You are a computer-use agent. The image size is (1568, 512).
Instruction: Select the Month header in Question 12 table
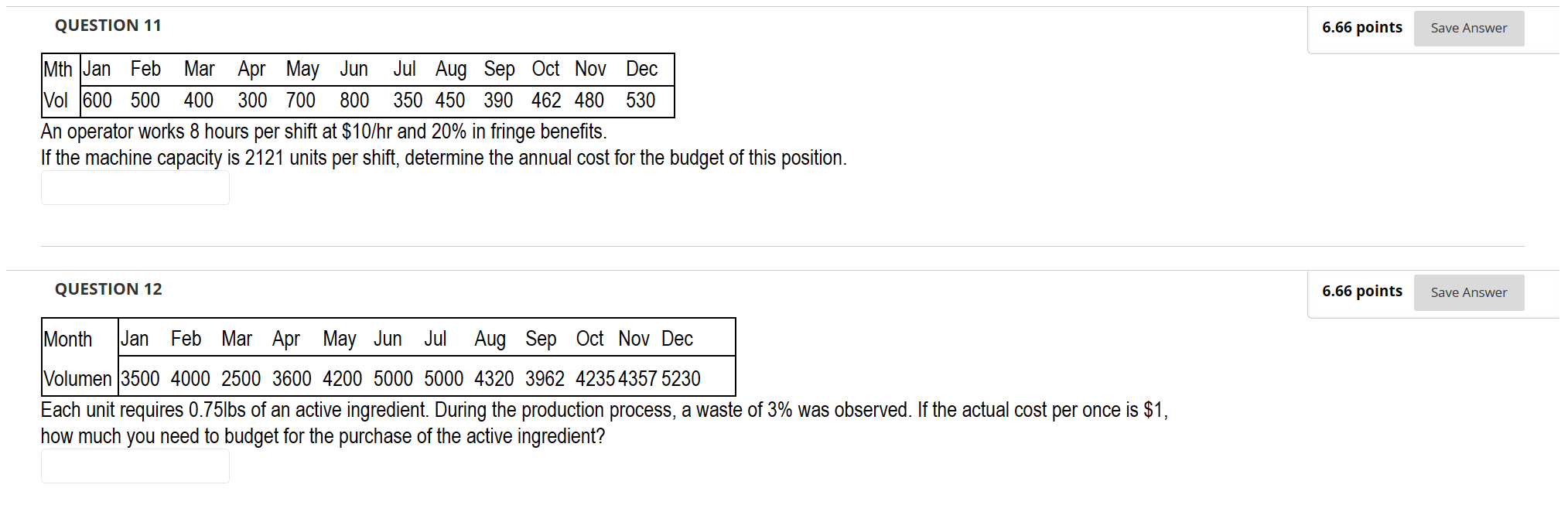point(68,338)
